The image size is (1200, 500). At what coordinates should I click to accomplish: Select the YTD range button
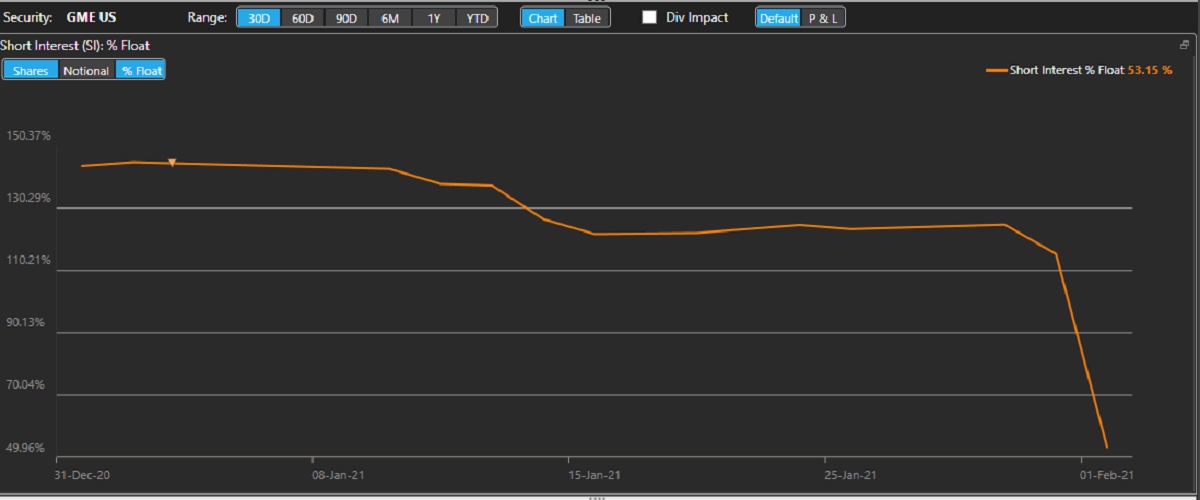coord(477,18)
